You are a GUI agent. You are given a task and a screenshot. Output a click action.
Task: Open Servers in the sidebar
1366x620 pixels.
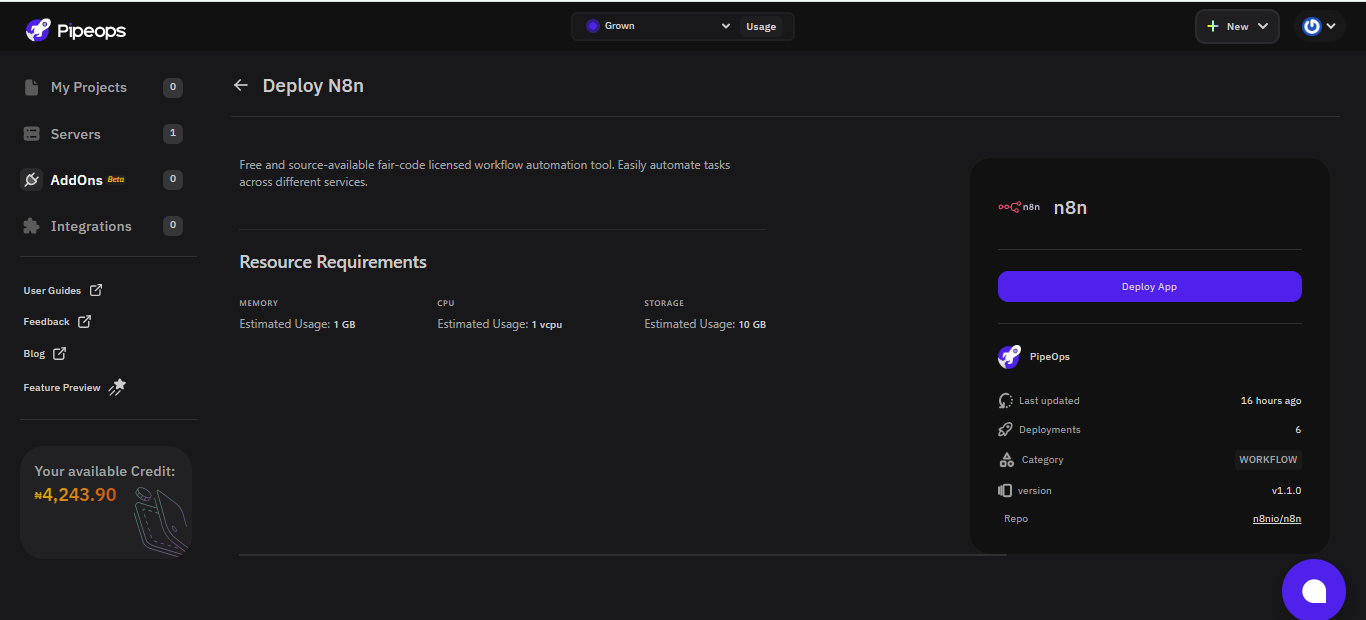point(102,134)
